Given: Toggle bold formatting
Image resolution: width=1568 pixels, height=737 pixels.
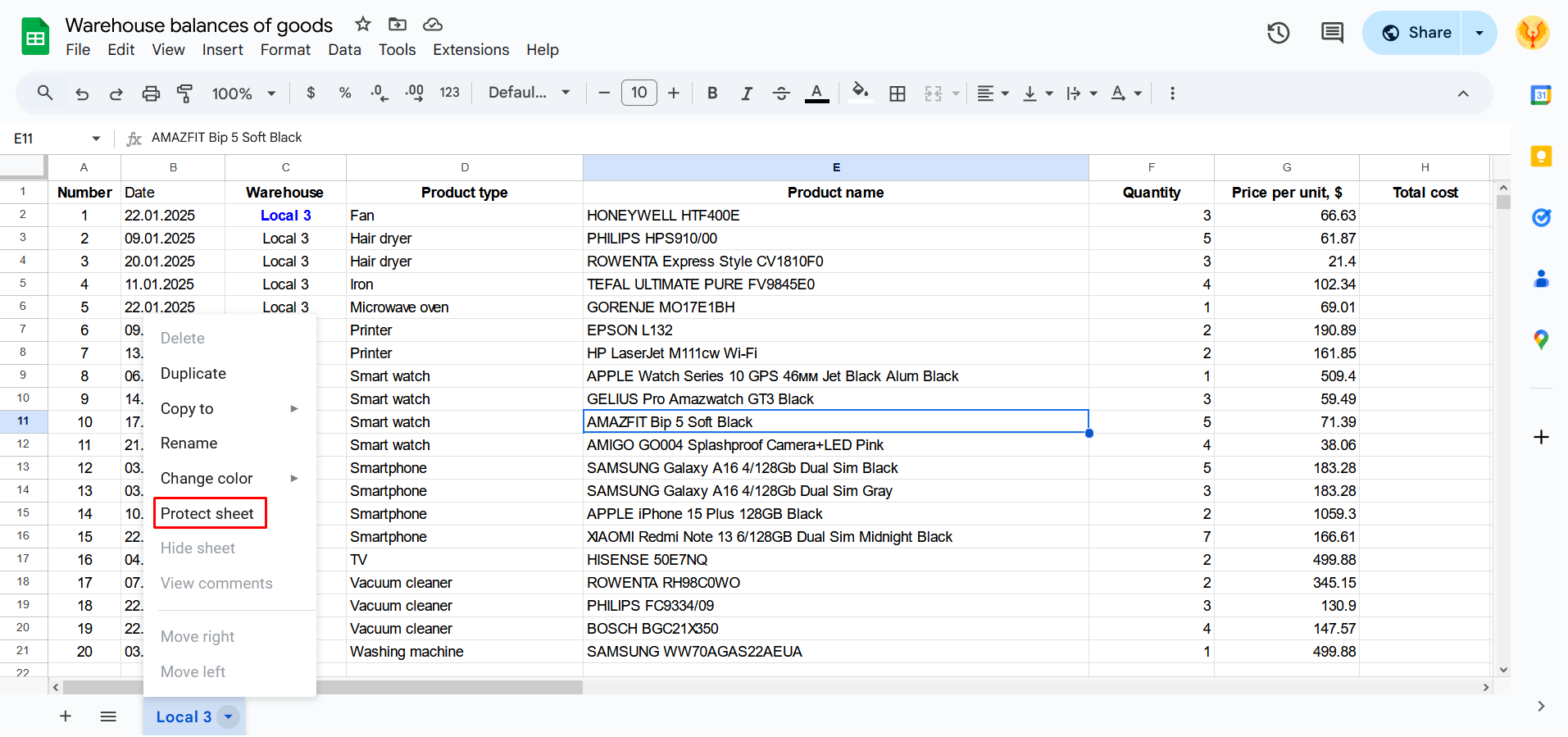Looking at the screenshot, I should 712,93.
